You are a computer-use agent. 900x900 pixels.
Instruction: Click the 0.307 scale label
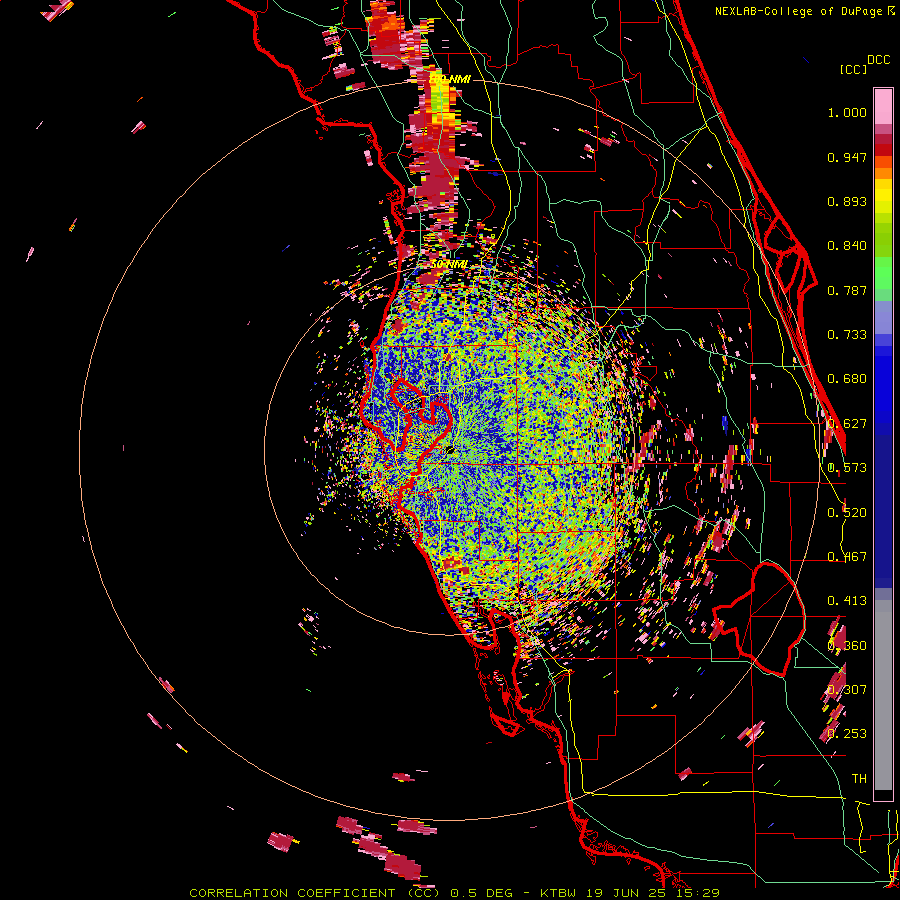pos(847,690)
